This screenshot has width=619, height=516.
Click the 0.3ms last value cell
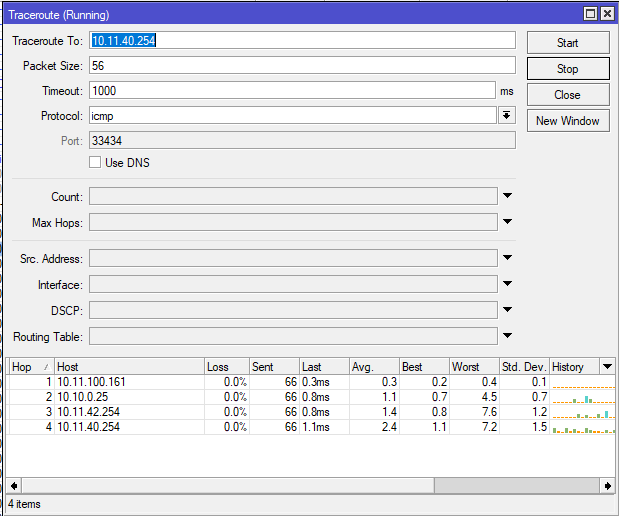coord(324,382)
